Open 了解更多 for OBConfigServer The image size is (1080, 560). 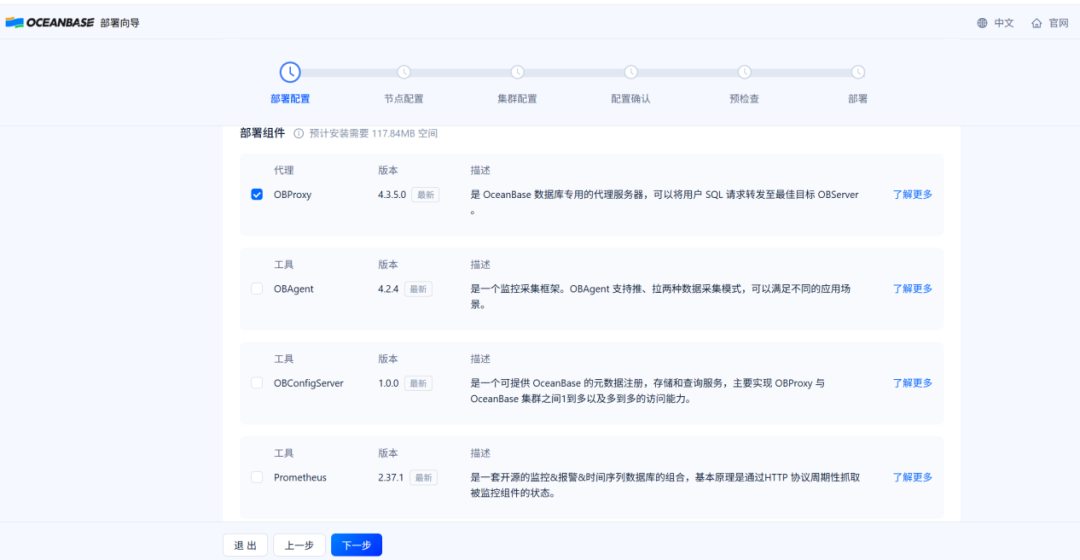(913, 383)
